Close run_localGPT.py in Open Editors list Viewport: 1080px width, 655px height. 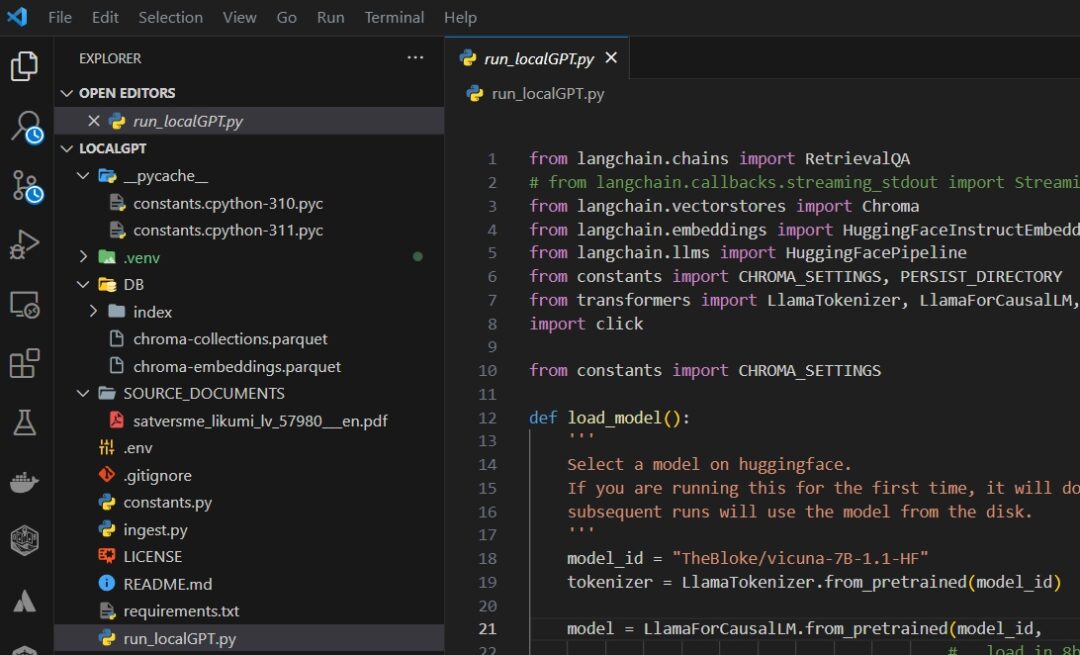pyautogui.click(x=94, y=121)
